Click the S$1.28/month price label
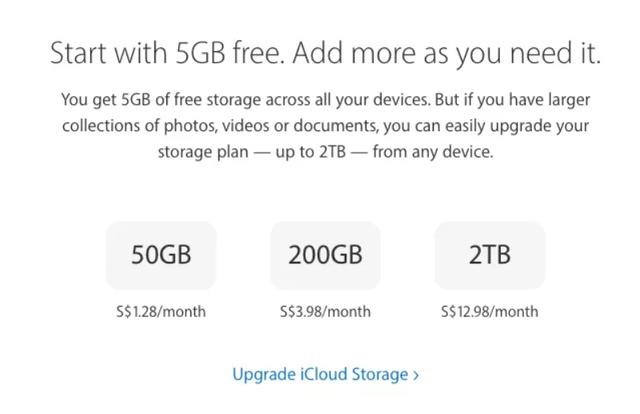 click(161, 311)
